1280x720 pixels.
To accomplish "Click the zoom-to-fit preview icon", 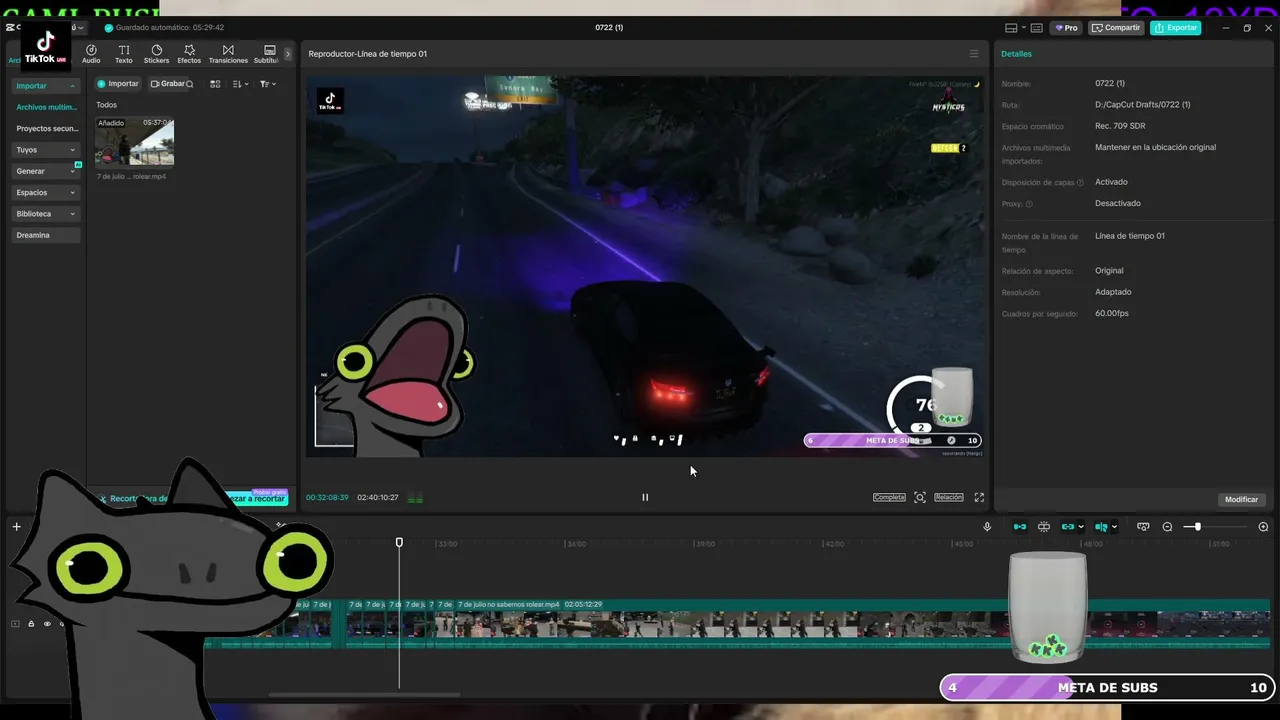I will click(920, 497).
